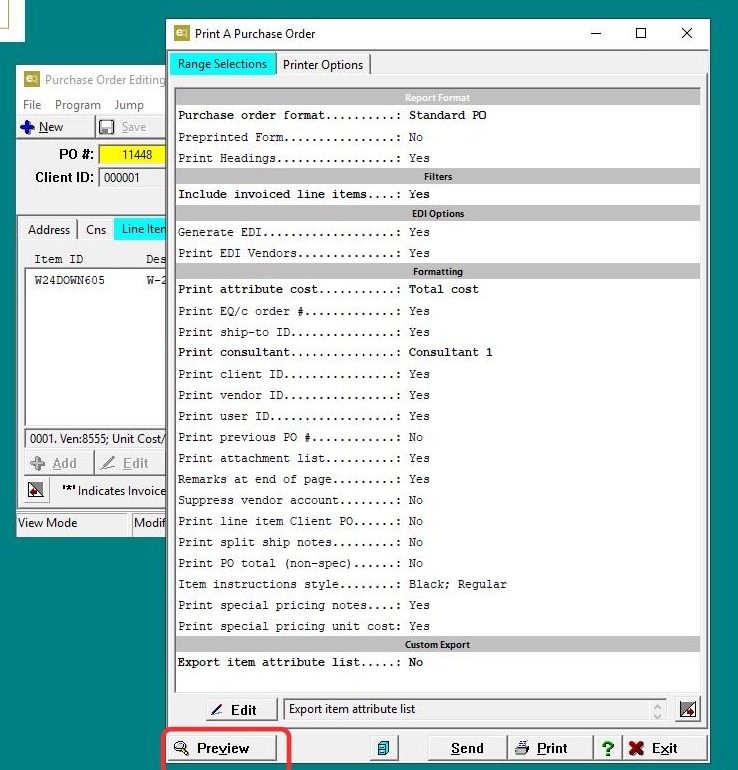The height and width of the screenshot is (770, 738).
Task: Select the Purchase order format row
Action: point(437,115)
